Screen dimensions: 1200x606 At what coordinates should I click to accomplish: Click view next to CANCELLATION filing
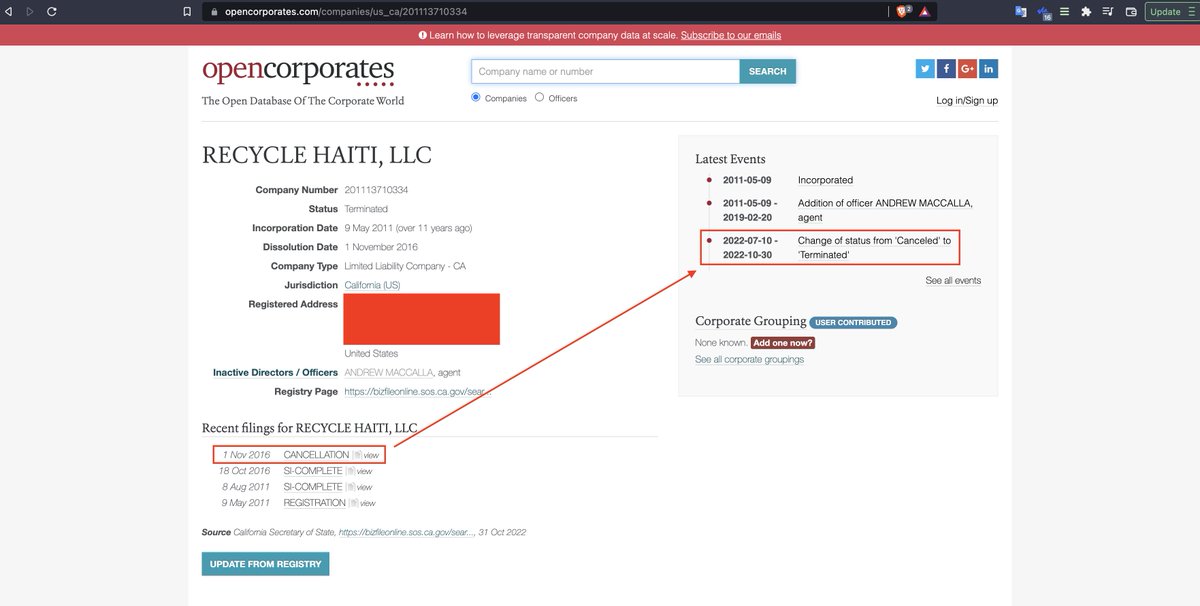pyautogui.click(x=371, y=456)
